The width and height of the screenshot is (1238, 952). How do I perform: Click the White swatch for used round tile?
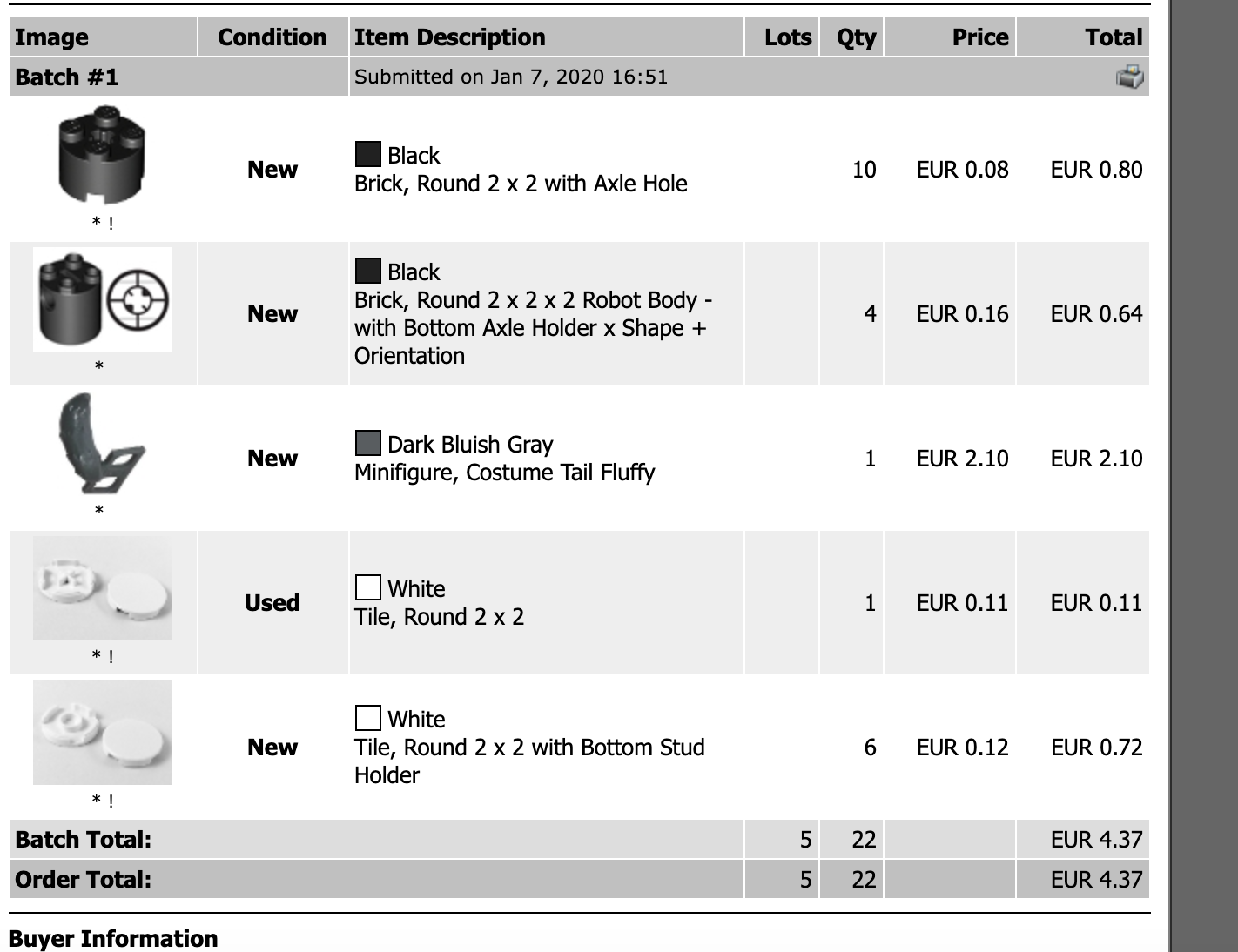click(368, 588)
